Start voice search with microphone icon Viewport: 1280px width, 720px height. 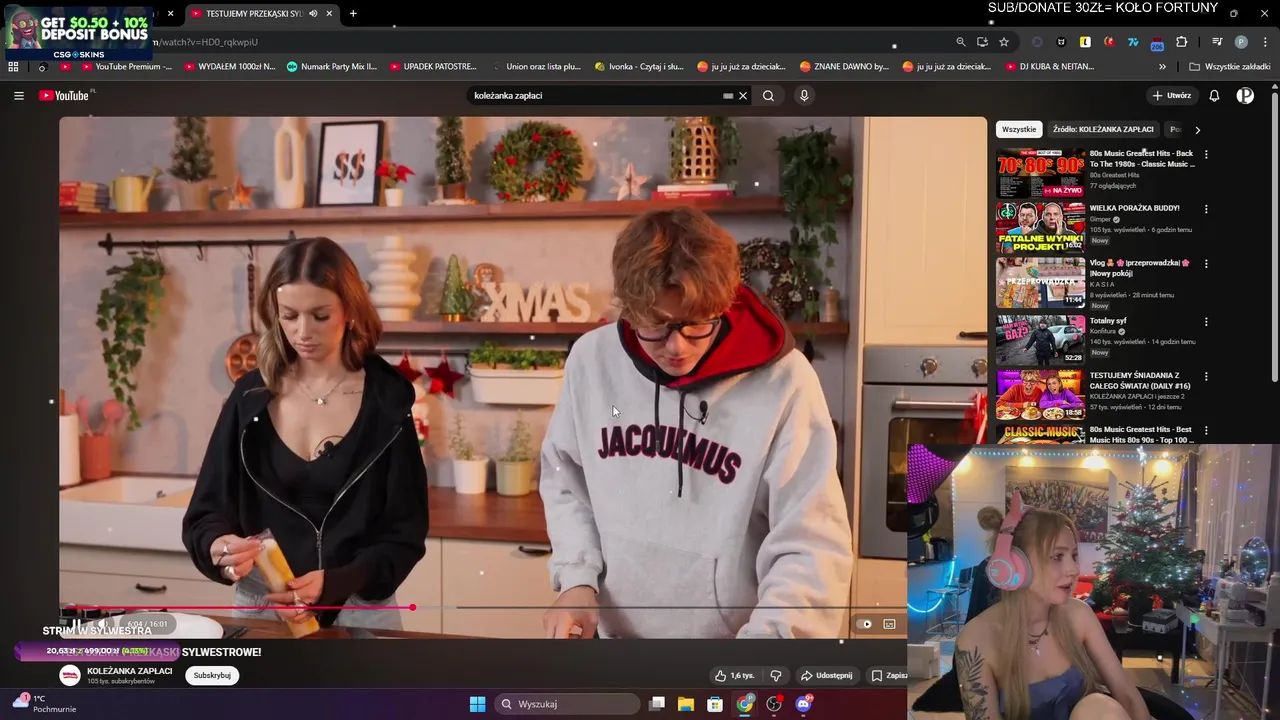click(804, 96)
